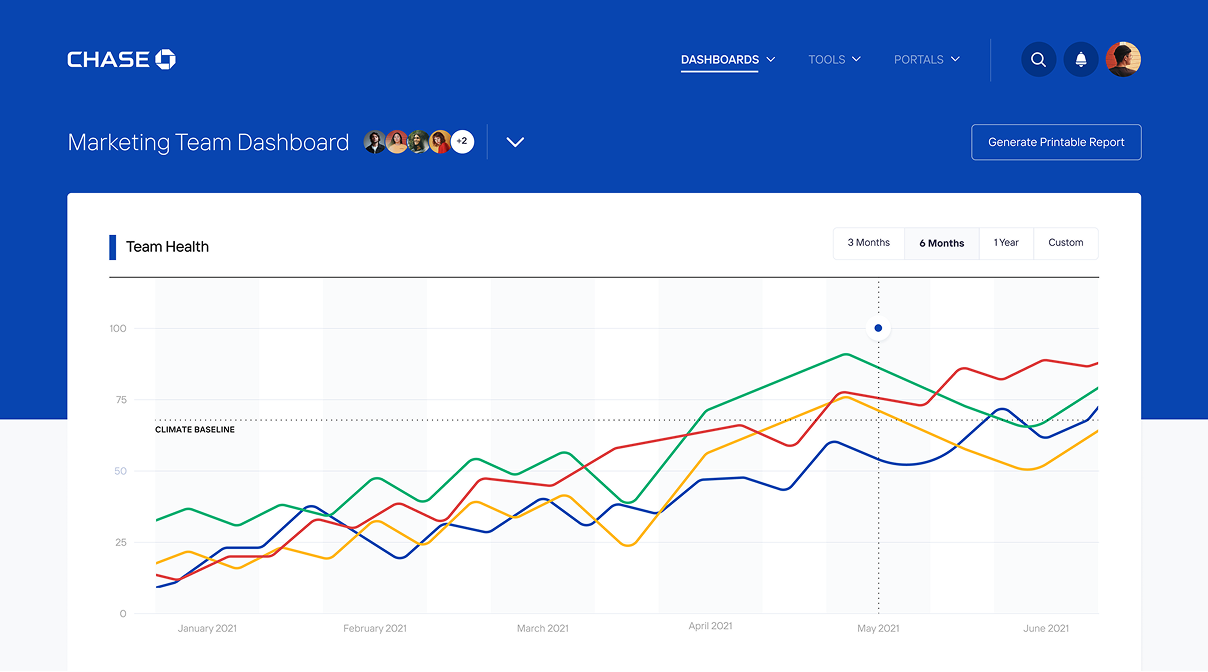Switch chart range to 3 Months
This screenshot has height=672, width=1208.
(x=868, y=243)
